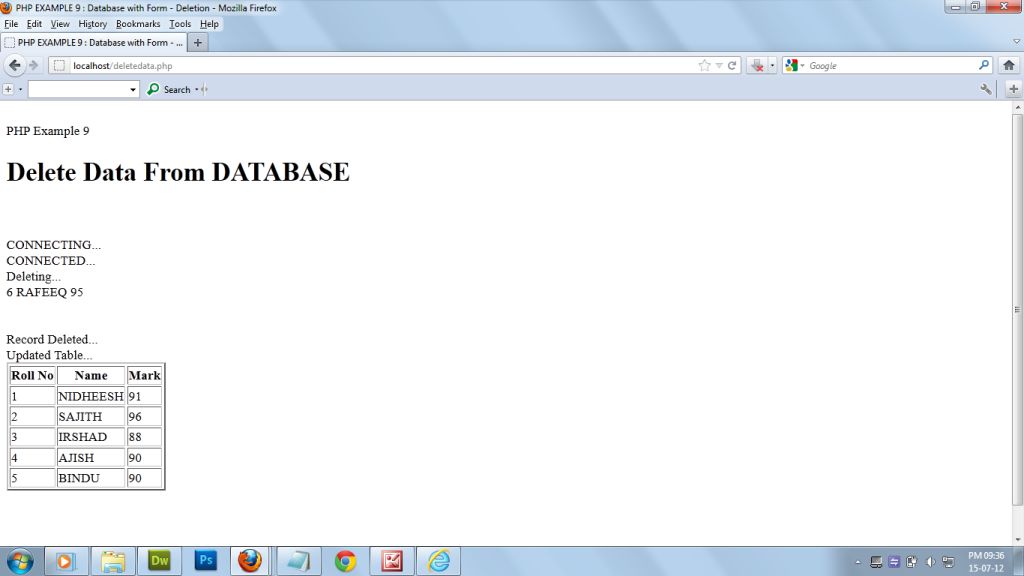1024x576 pixels.
Task: Show hidden system tray icons
Action: tap(857, 562)
